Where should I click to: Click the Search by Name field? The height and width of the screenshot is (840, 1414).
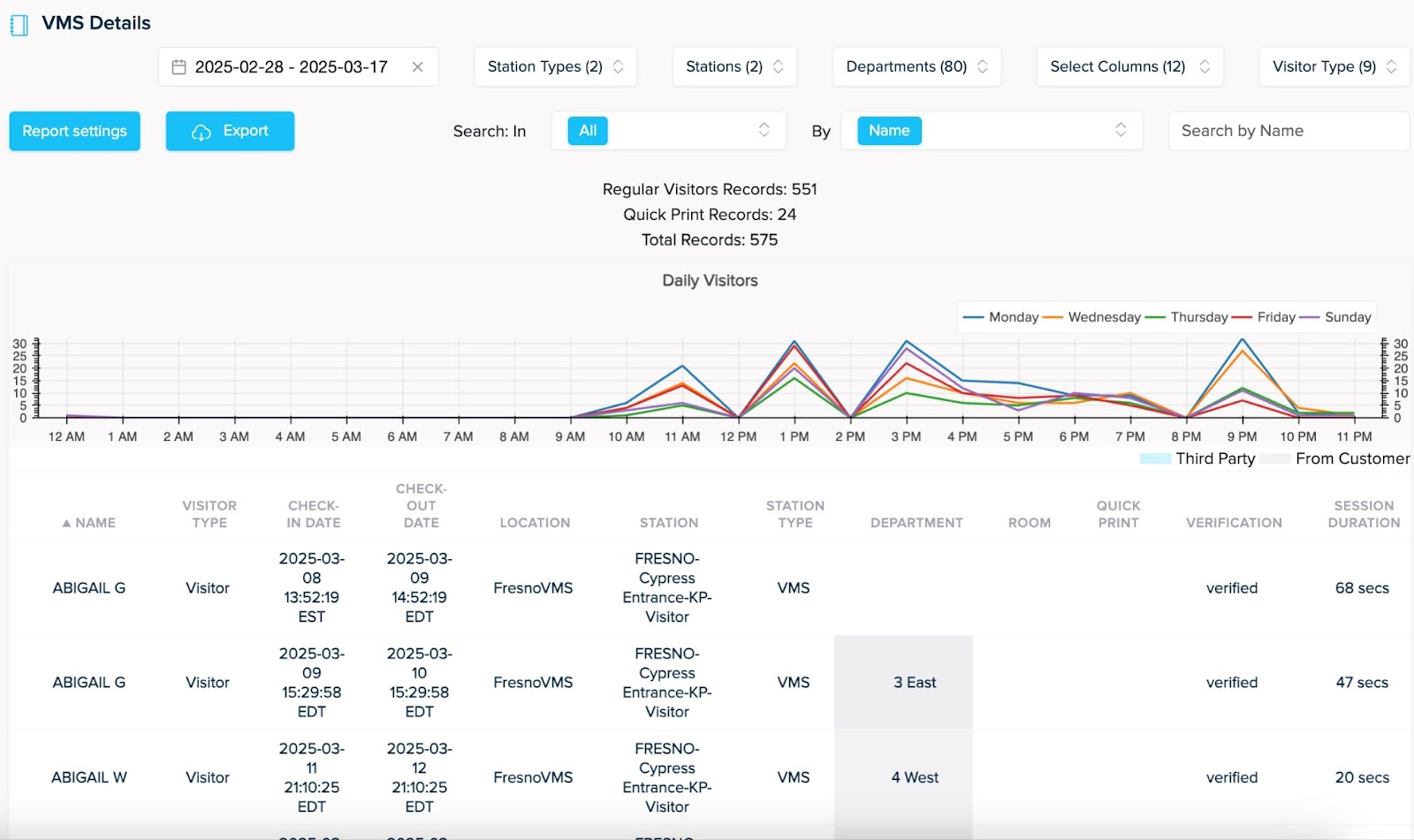tap(1289, 131)
